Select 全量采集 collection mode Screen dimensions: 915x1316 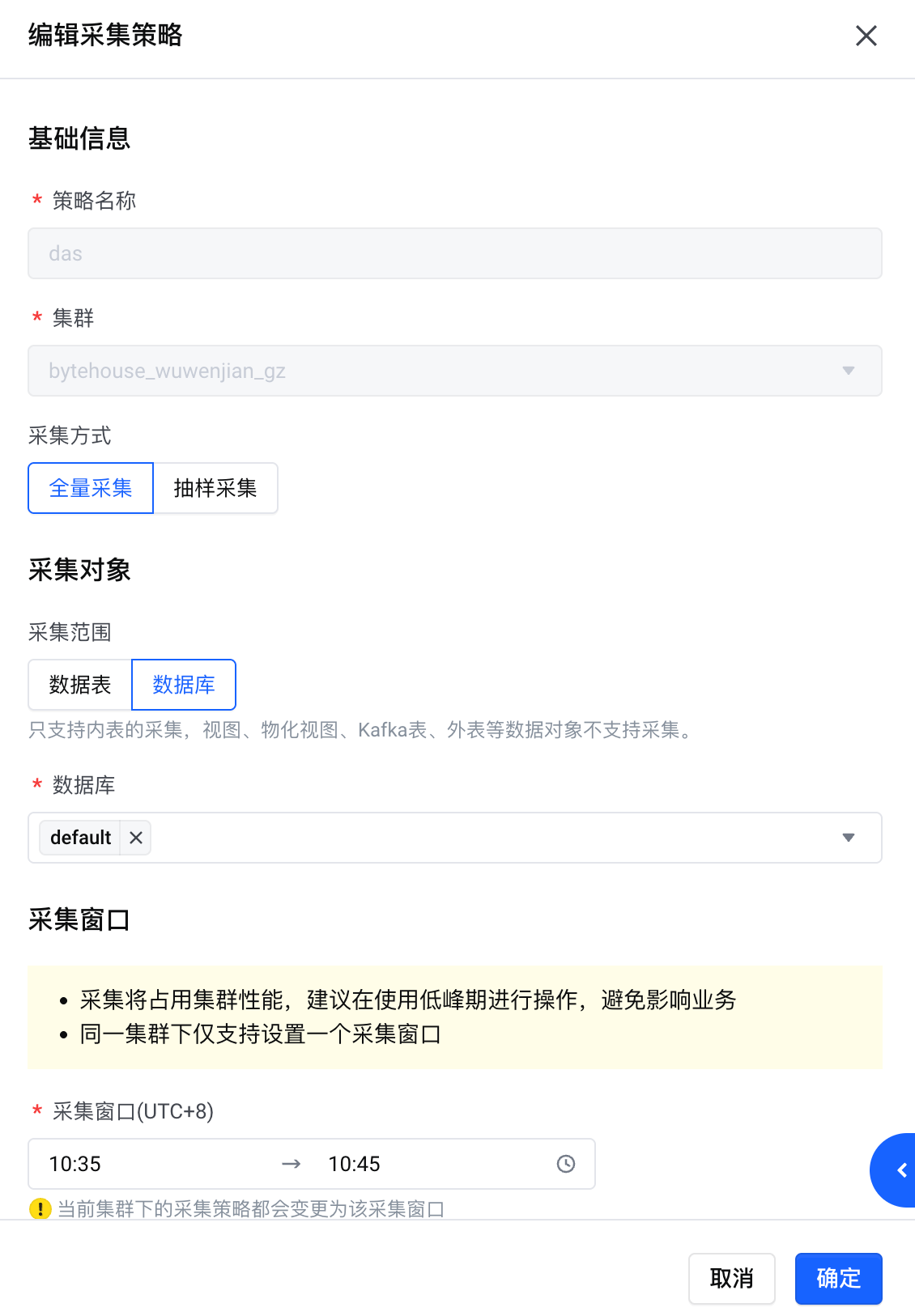tap(91, 488)
